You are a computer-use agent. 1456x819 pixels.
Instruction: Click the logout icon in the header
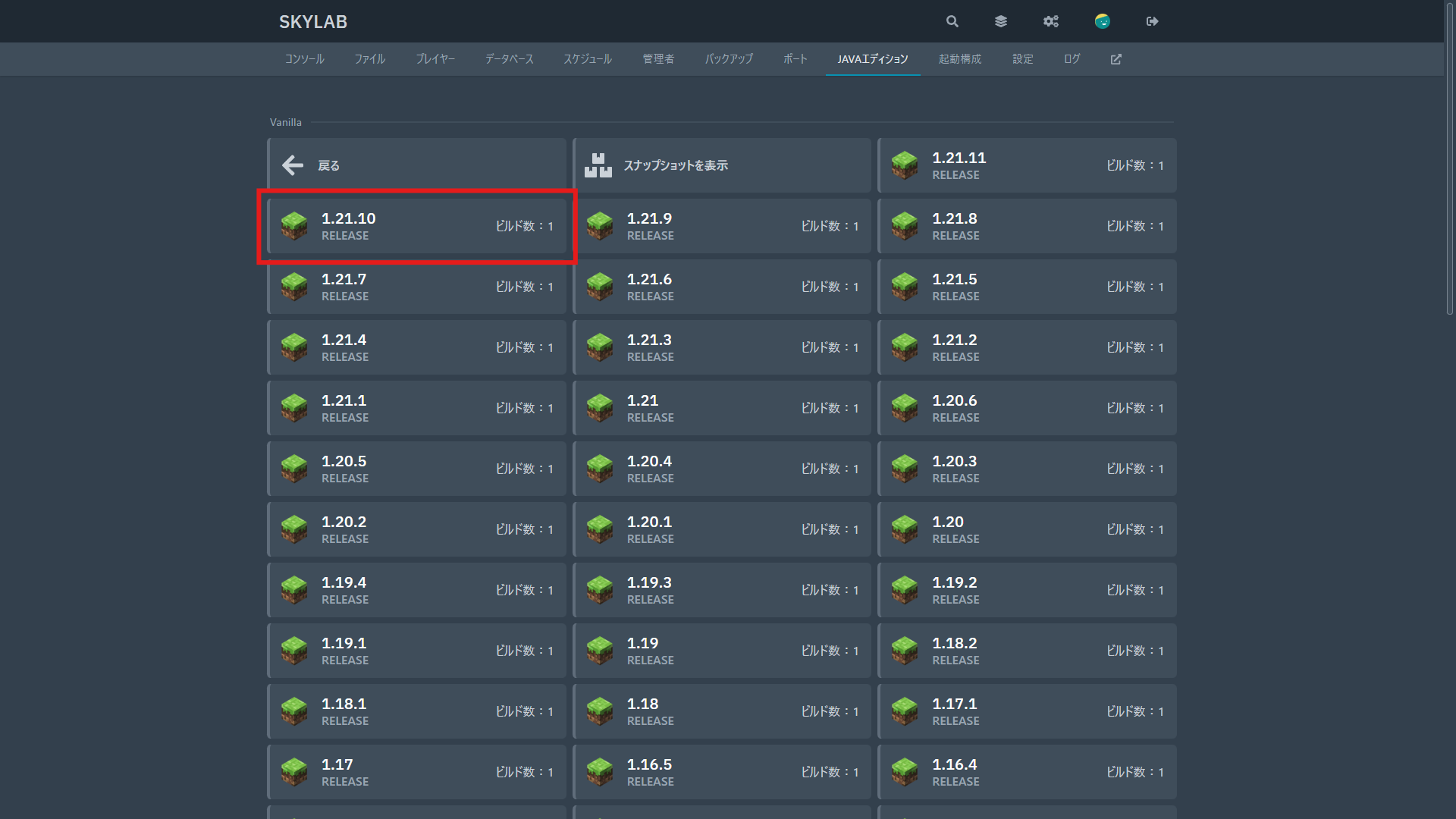pos(1152,21)
